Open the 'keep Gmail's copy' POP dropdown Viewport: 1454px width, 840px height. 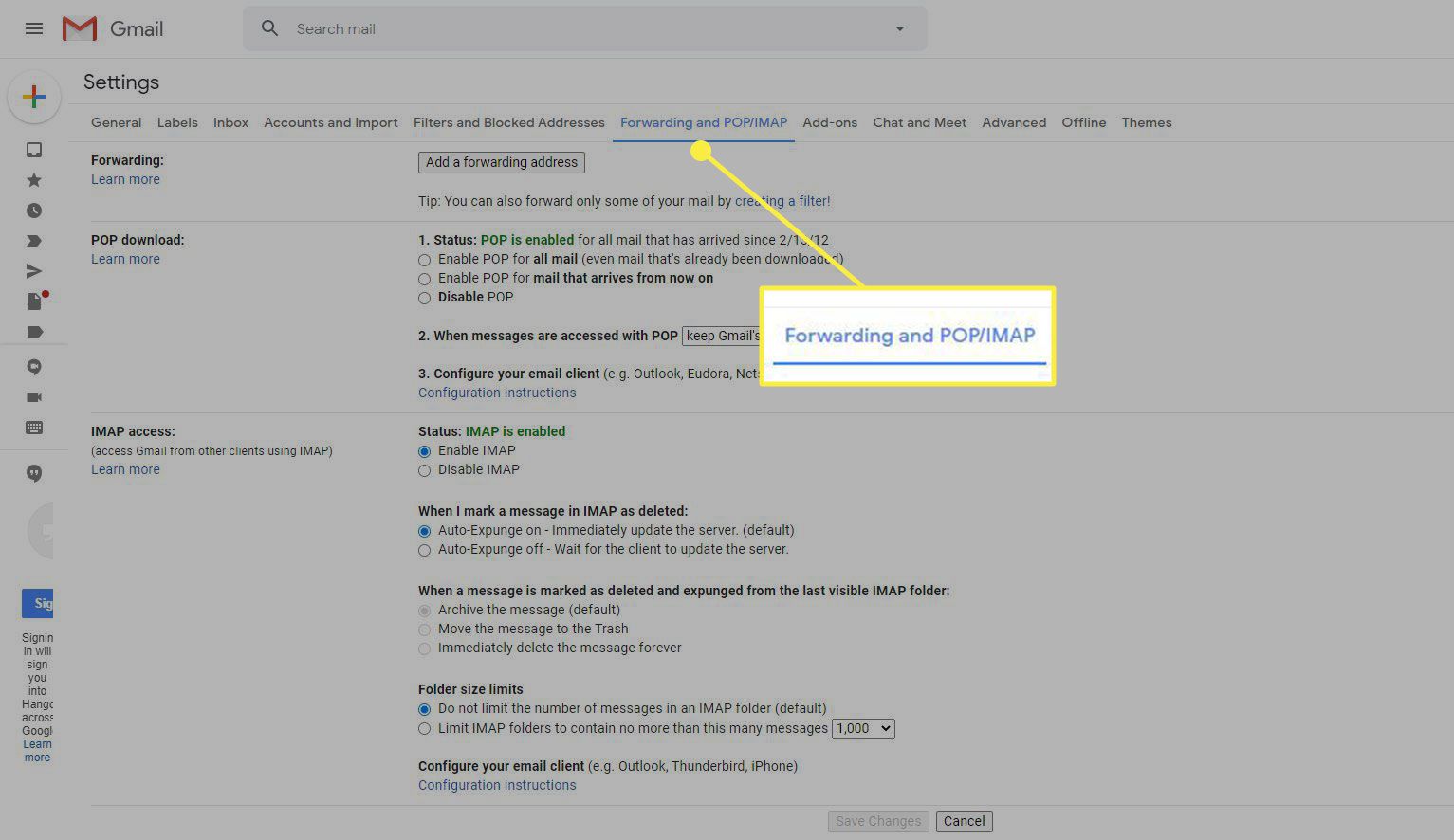tap(723, 336)
